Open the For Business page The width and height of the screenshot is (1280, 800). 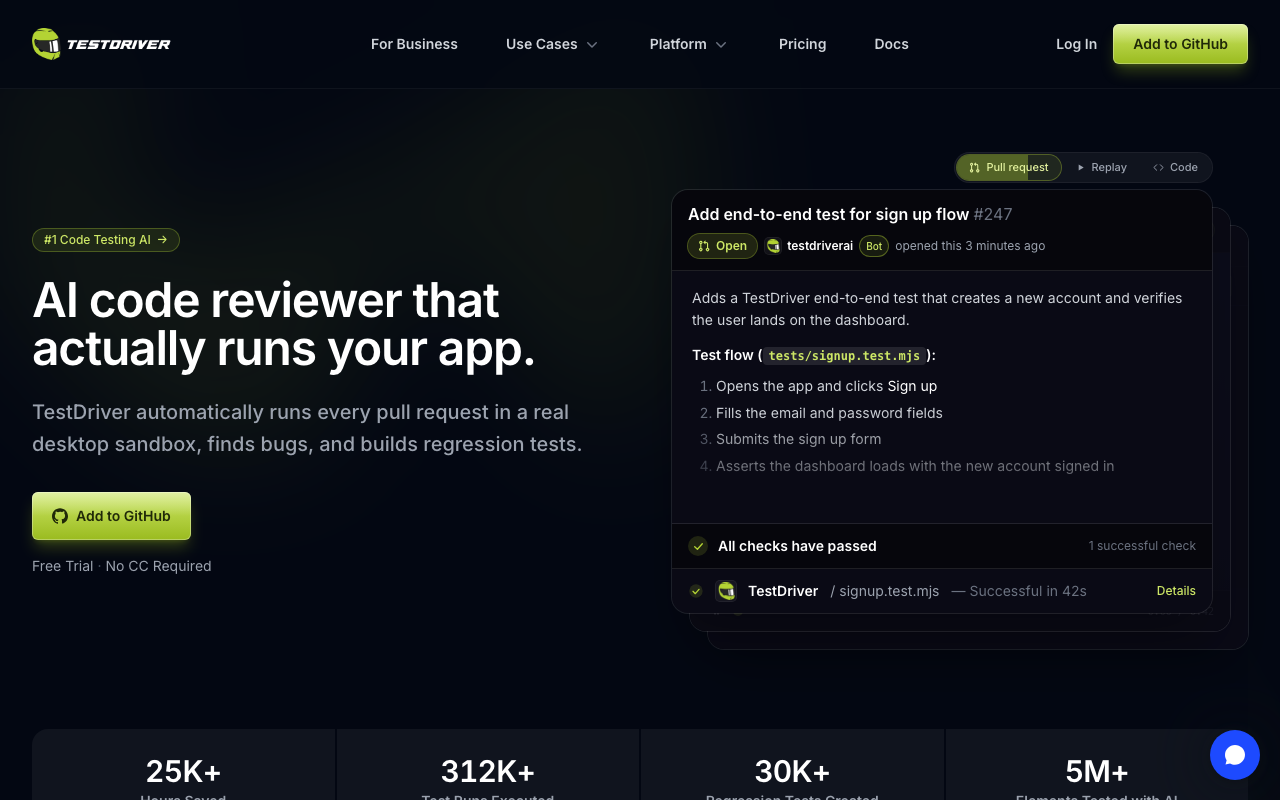pyautogui.click(x=414, y=44)
